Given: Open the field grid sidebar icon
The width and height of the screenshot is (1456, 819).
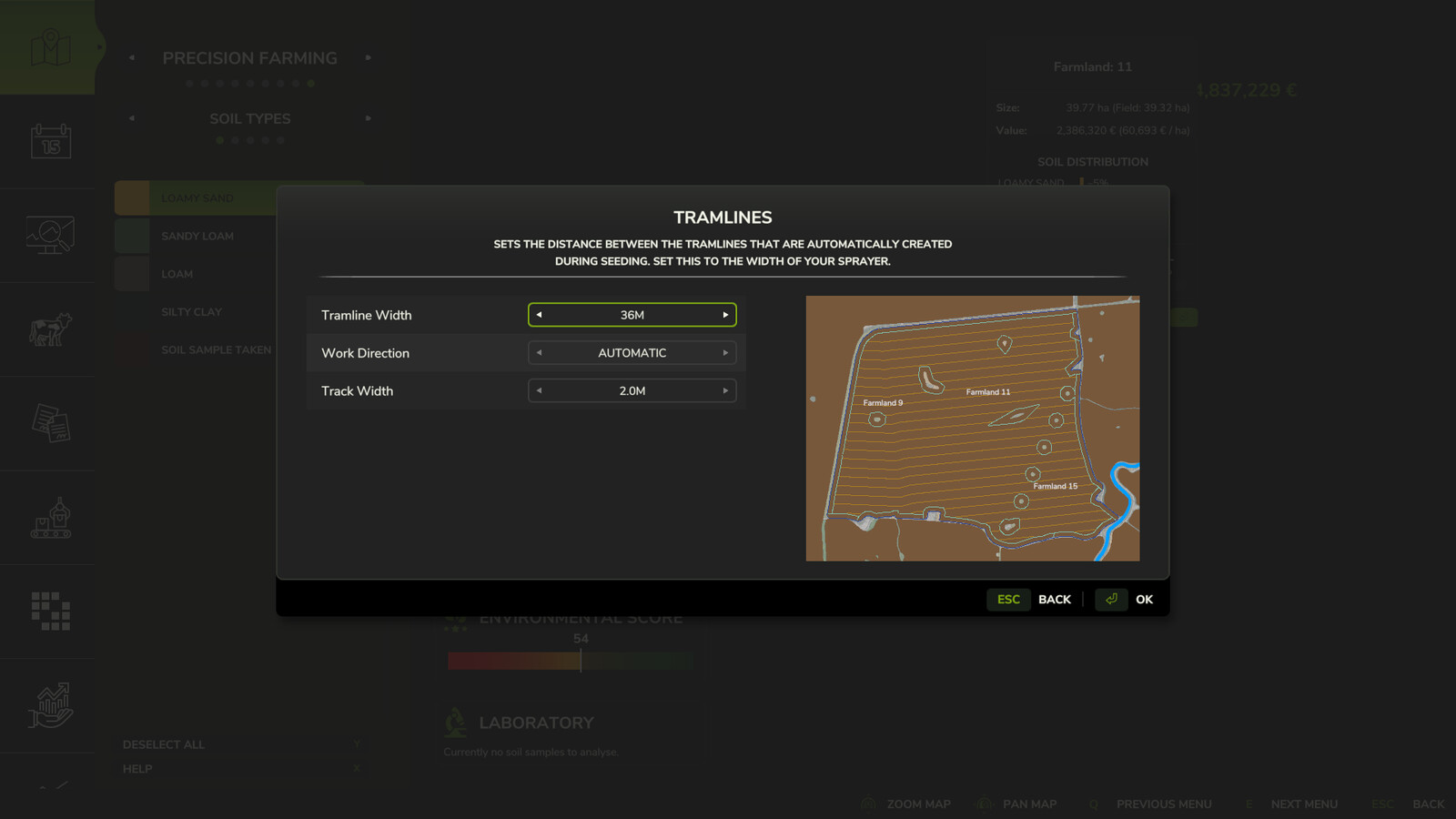Looking at the screenshot, I should [50, 612].
